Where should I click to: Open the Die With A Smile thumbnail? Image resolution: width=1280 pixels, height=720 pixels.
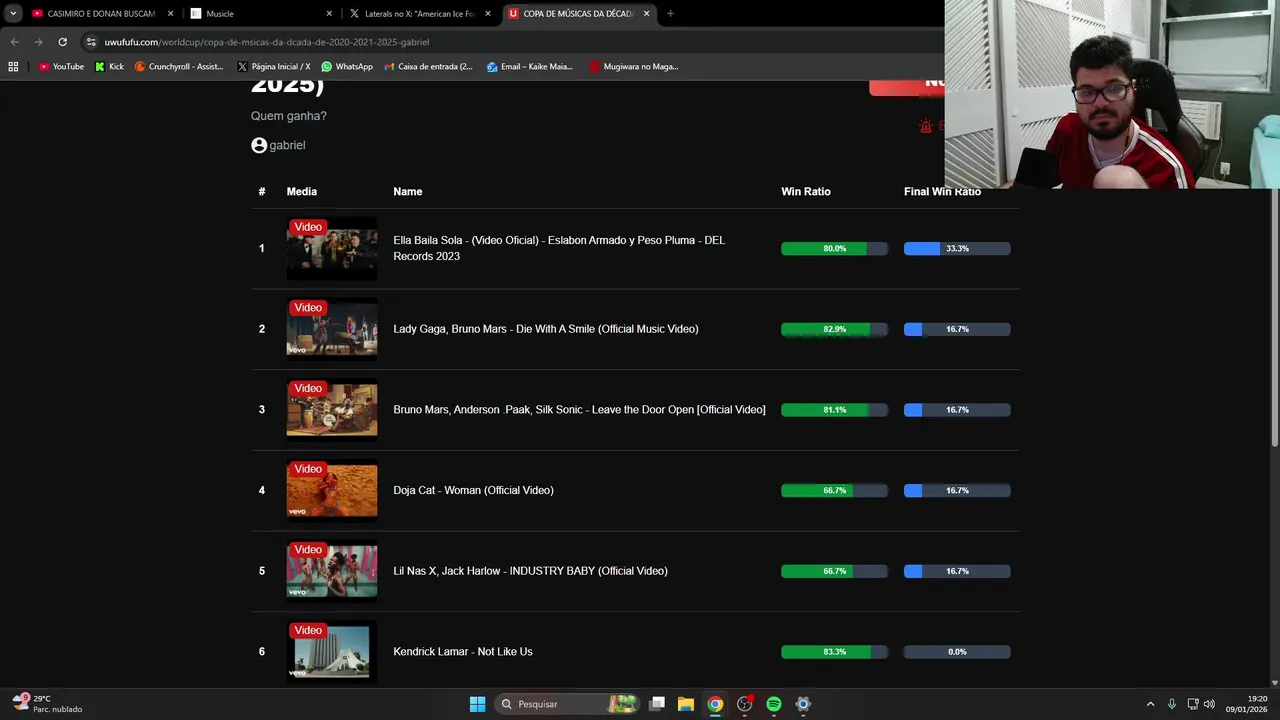coord(332,328)
